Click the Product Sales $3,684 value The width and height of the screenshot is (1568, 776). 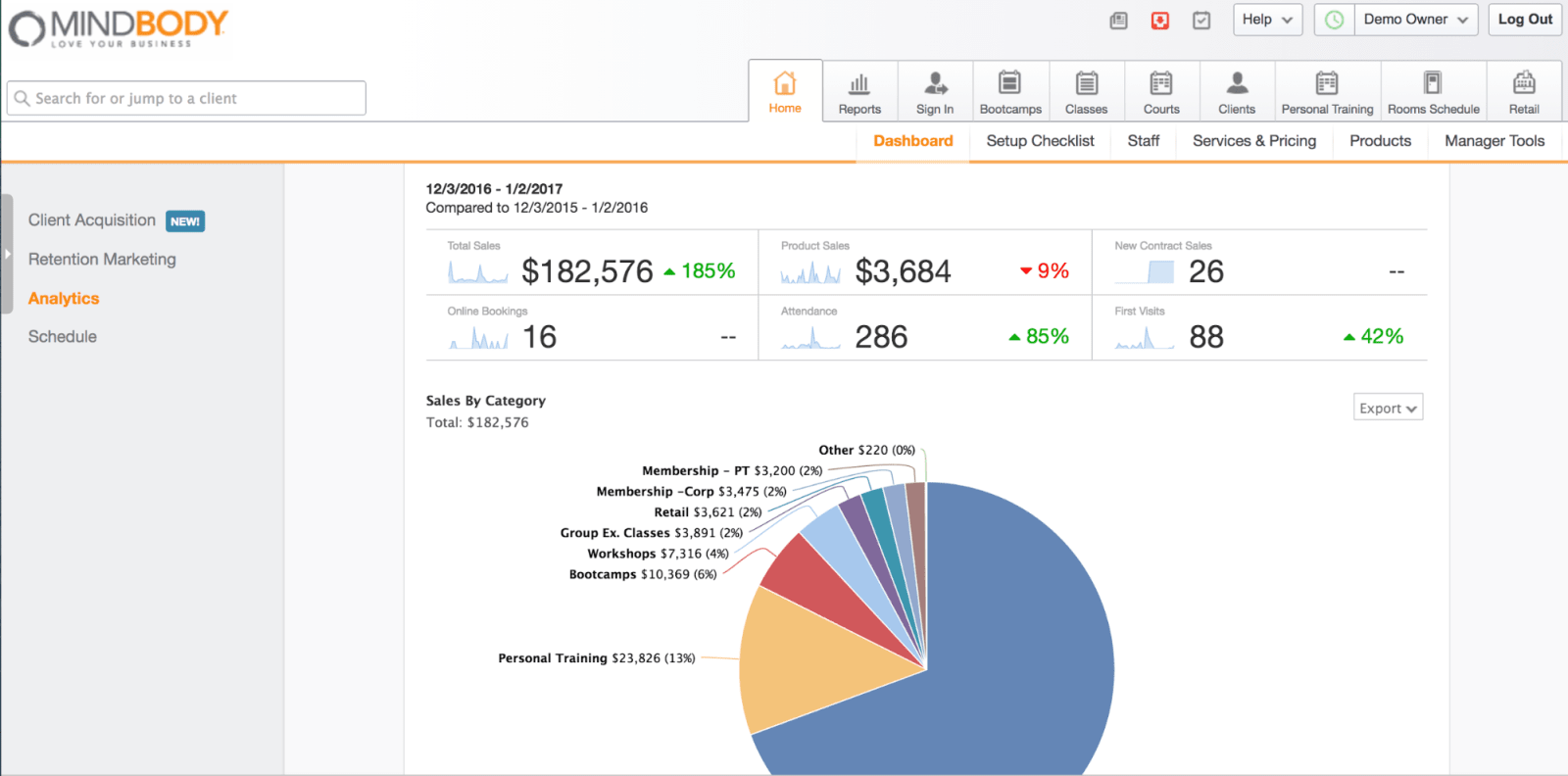[x=903, y=271]
